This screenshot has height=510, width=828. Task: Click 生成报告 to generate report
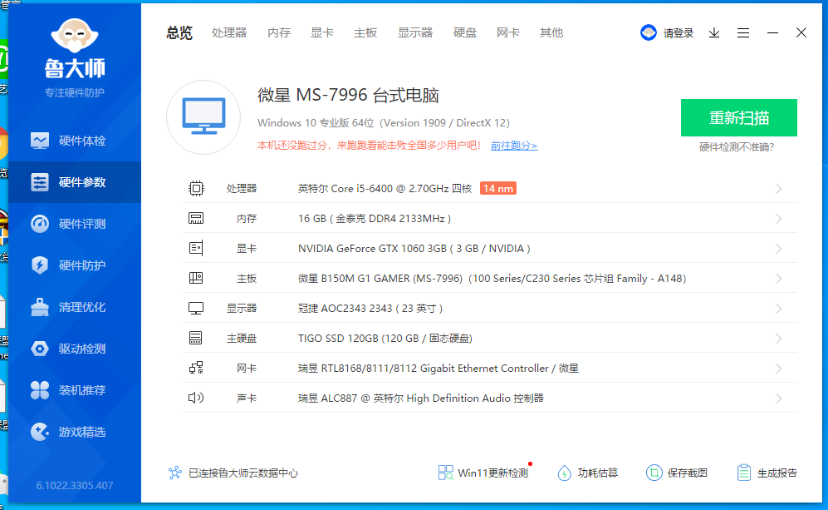click(767, 473)
